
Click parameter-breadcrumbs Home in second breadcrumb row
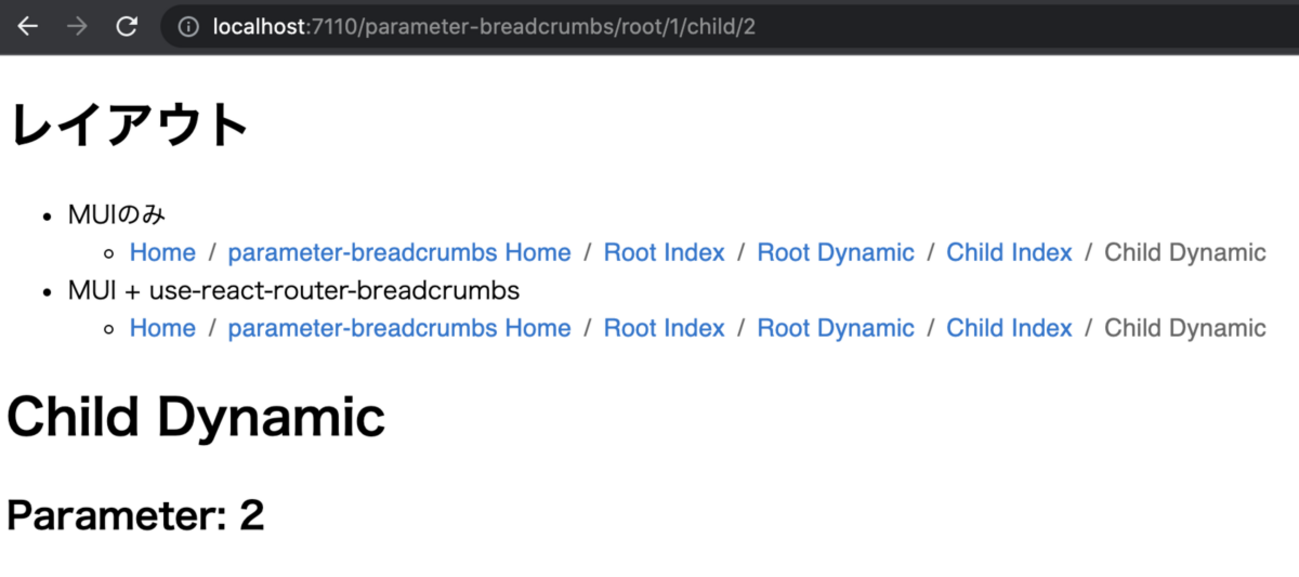tap(399, 328)
